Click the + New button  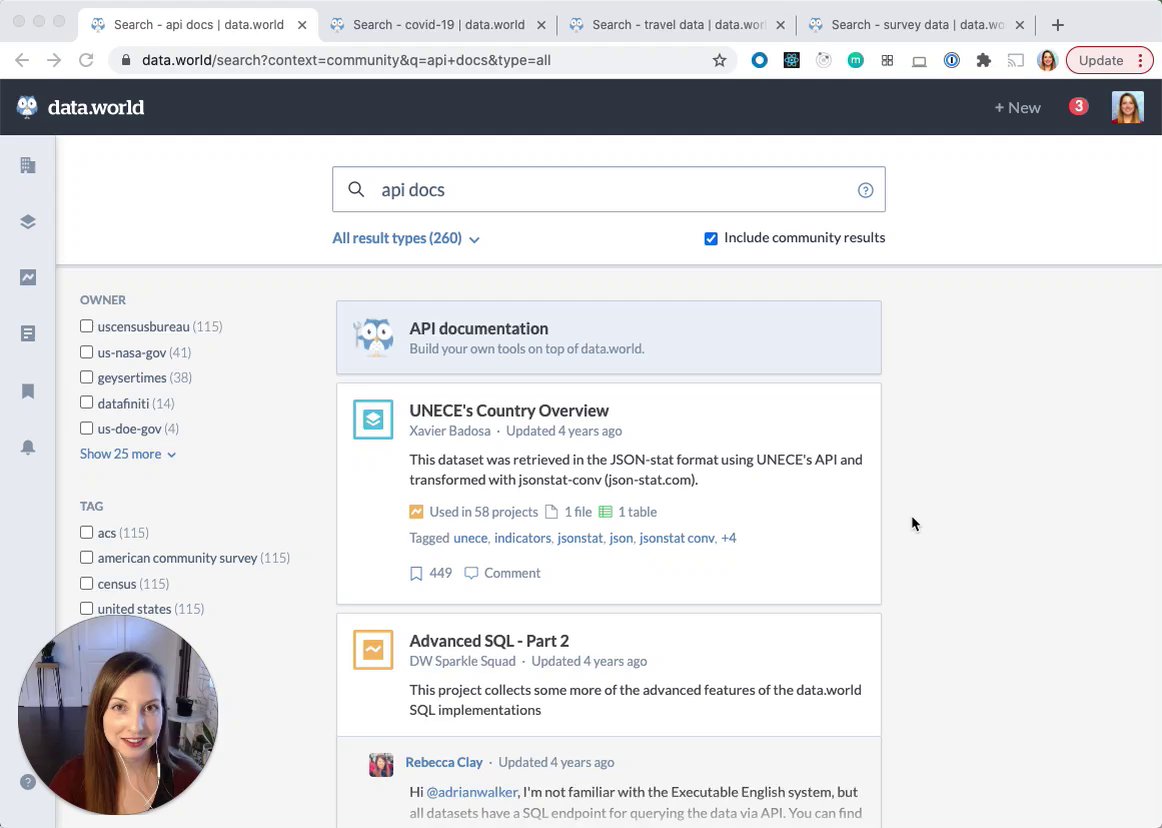[x=1017, y=107]
